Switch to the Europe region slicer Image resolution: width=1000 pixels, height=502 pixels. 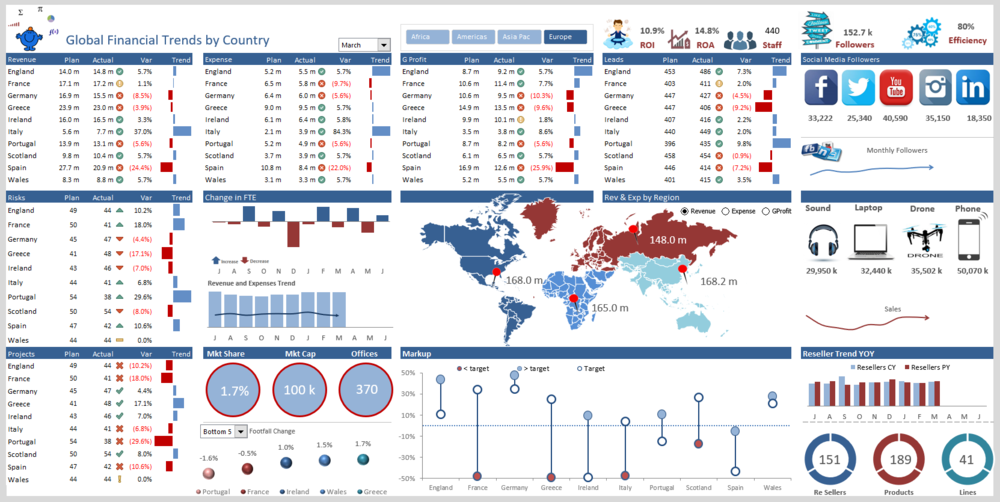pos(565,37)
